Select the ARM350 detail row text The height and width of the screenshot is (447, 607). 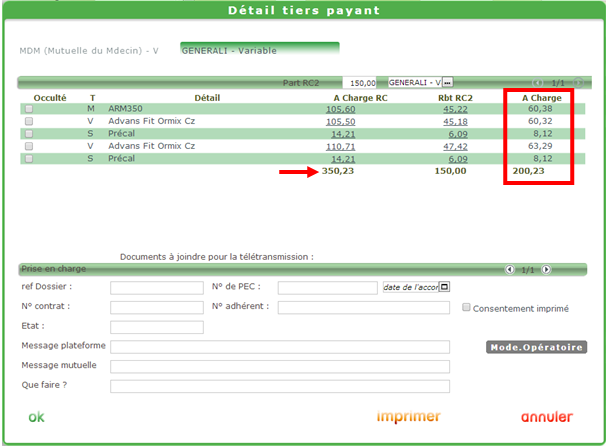125,109
